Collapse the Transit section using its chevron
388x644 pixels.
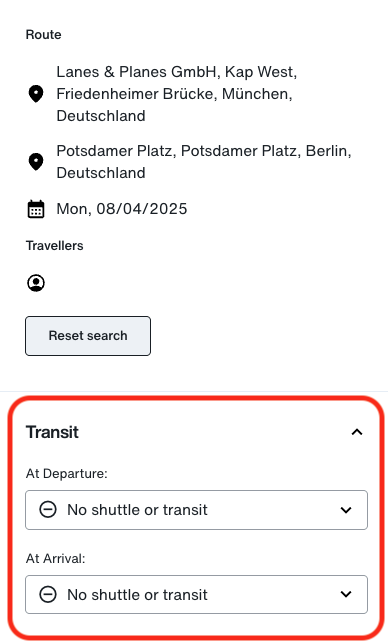pos(357,432)
